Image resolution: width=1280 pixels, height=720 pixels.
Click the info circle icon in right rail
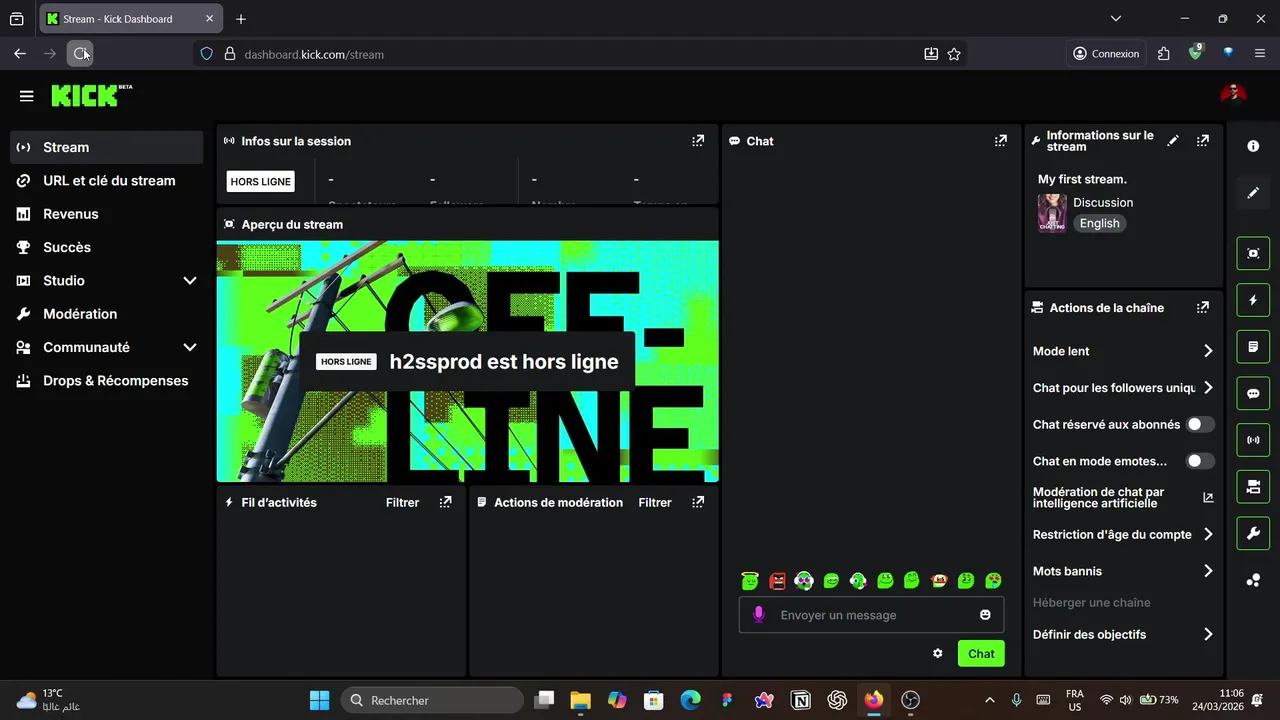1253,146
